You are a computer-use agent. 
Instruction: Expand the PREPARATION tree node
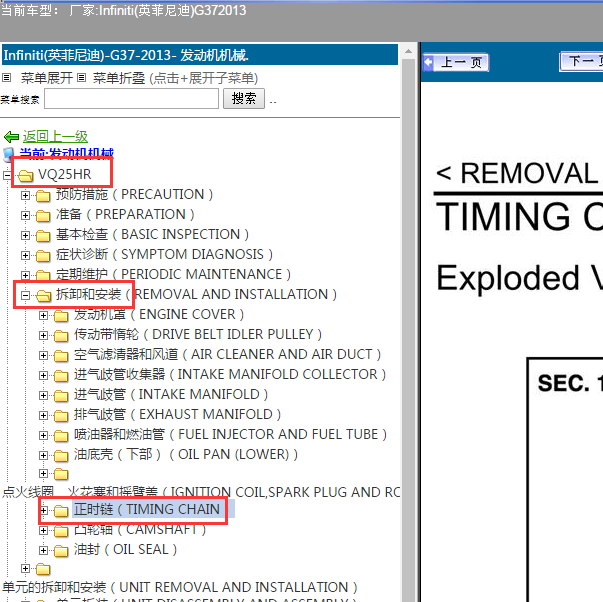click(25, 215)
